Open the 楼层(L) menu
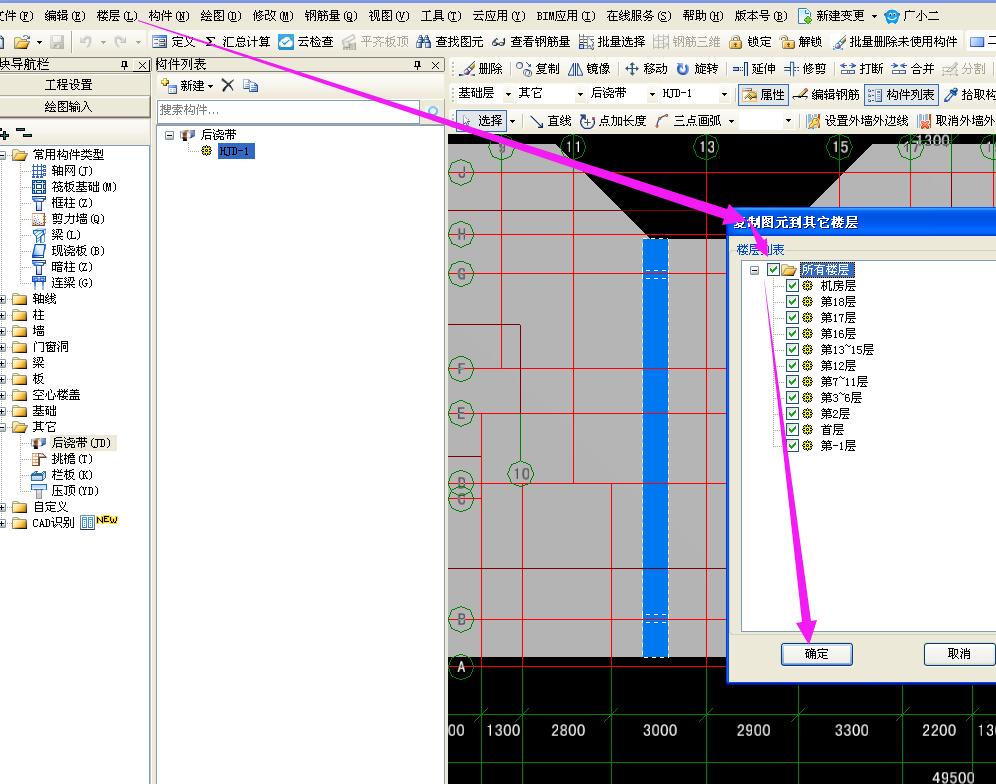996x784 pixels. point(116,16)
